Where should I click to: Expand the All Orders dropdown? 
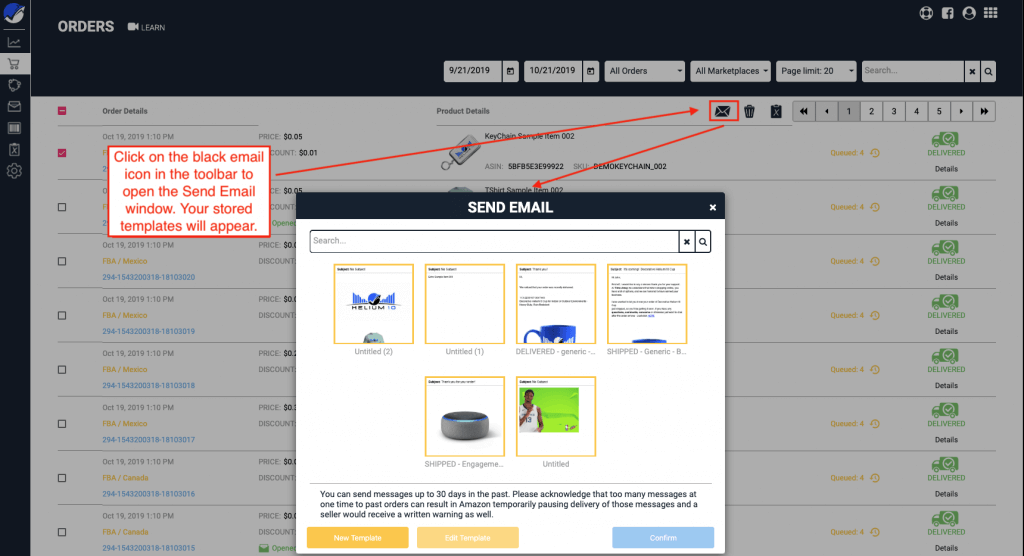point(645,71)
